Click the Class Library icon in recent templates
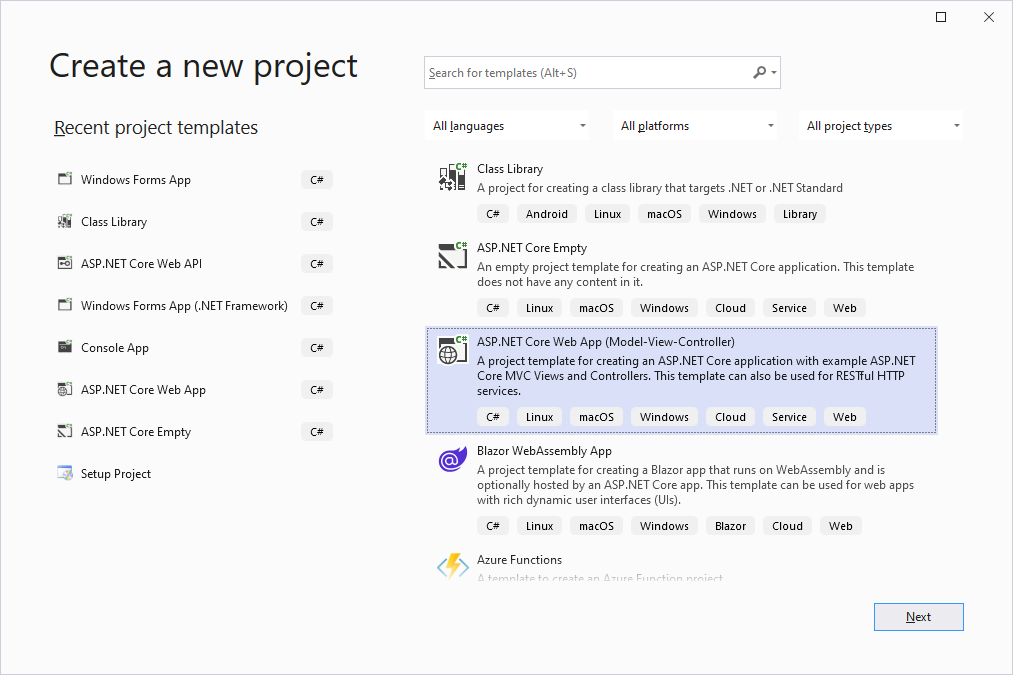Viewport: 1013px width, 675px height. pyautogui.click(x=65, y=221)
